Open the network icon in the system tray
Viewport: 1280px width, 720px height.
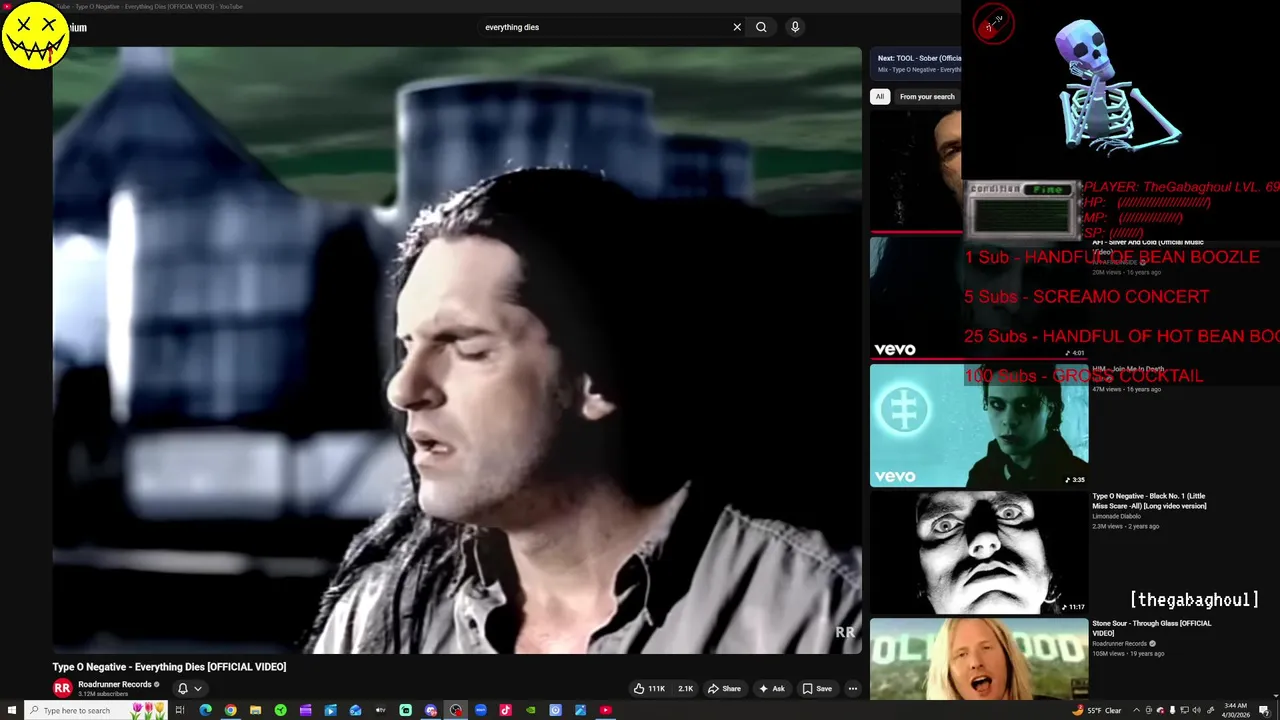pos(1184,710)
